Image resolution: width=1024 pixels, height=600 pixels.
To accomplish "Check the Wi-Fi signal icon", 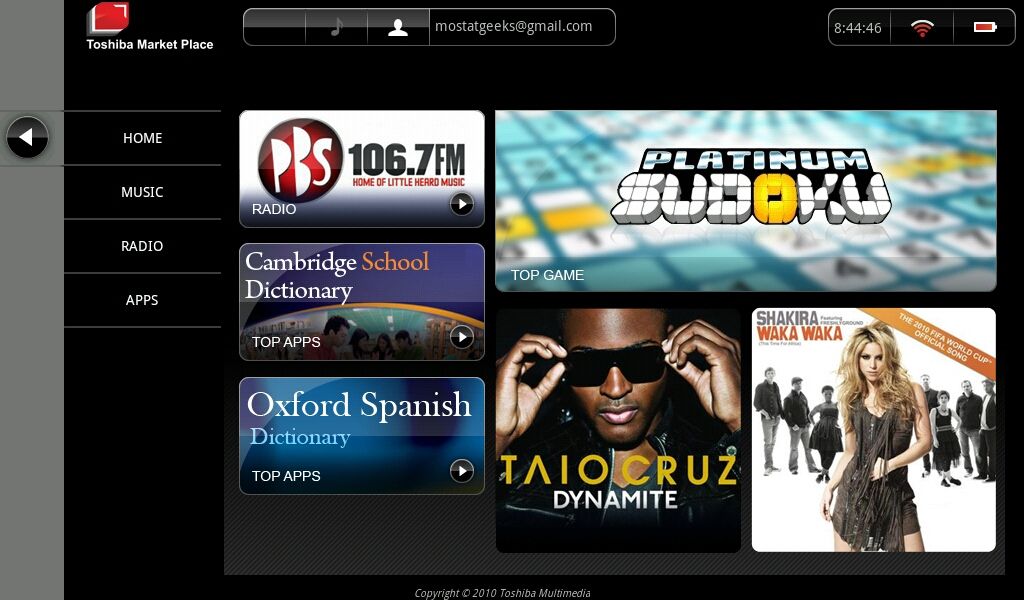I will tap(921, 27).
